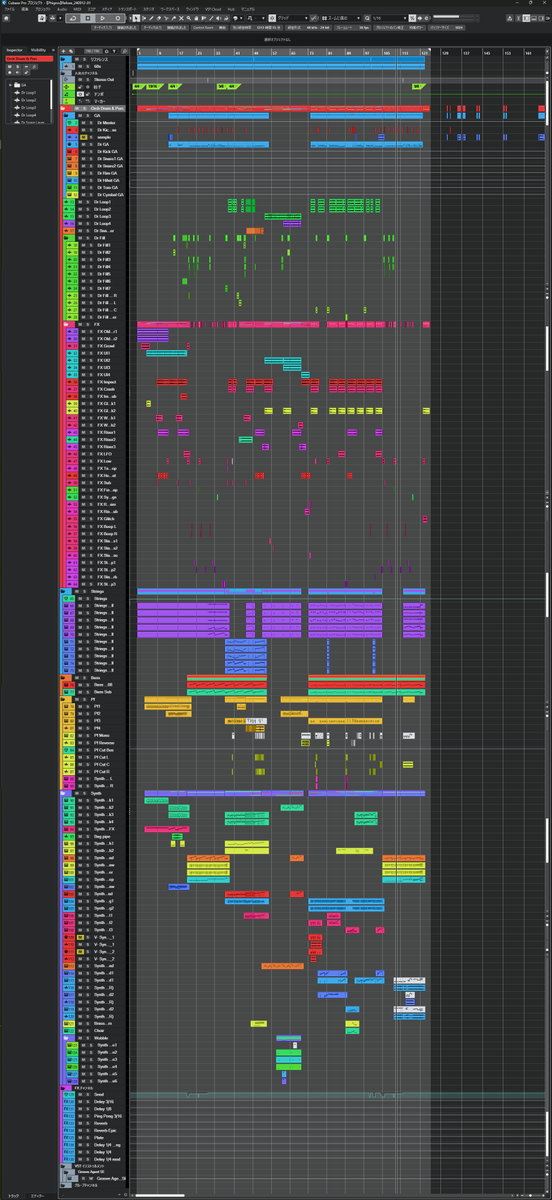Select the Delay 1/8 channel name
This screenshot has width=552, height=1200.
pos(104,1109)
